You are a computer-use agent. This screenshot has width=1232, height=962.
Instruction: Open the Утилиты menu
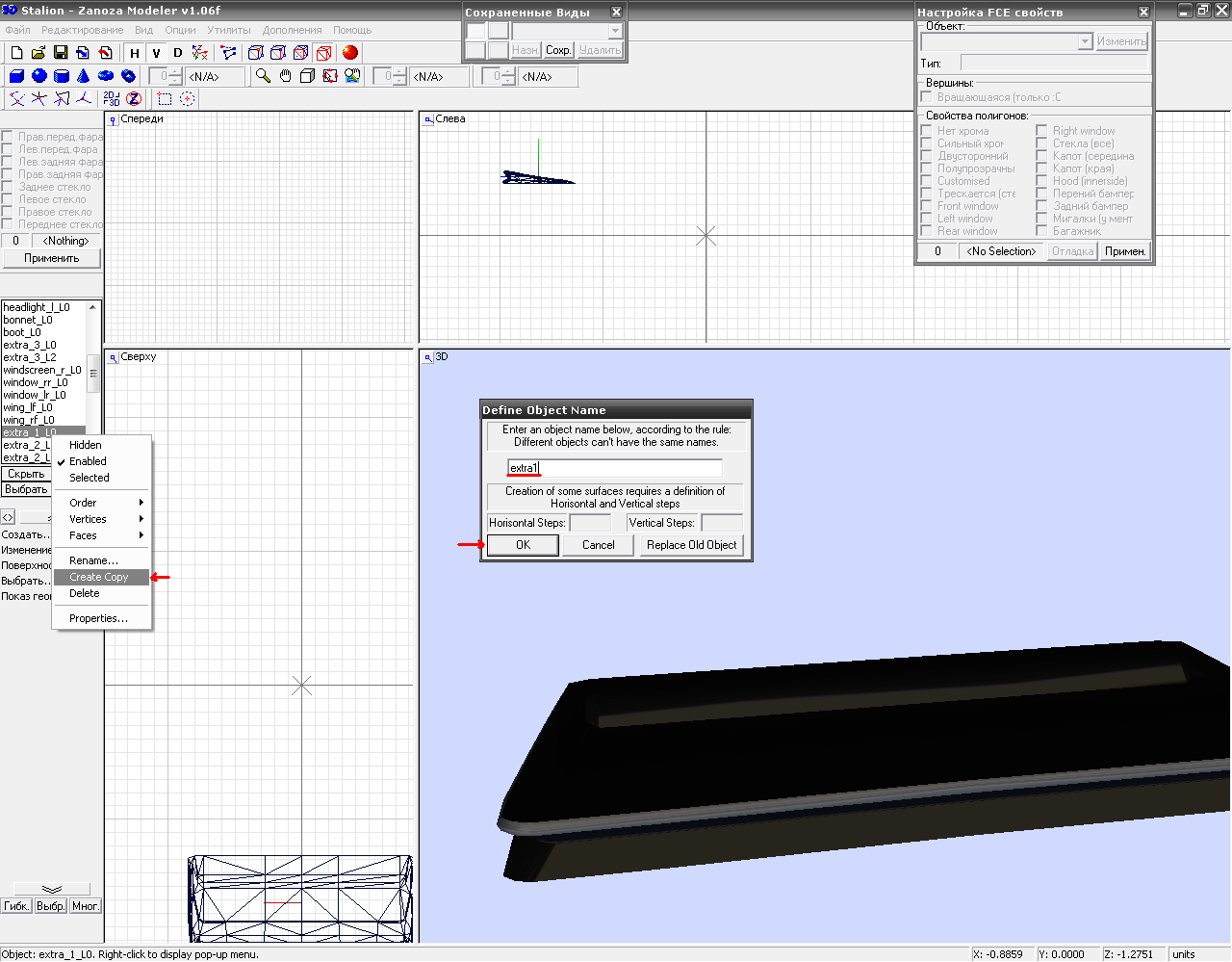(229, 30)
